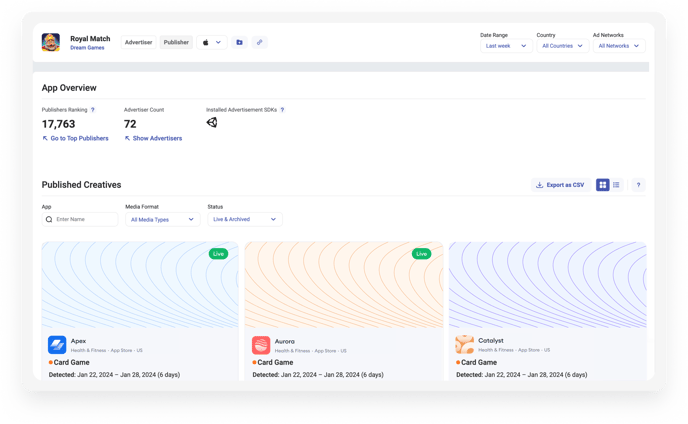This screenshot has width=688, height=424.
Task: Click the Publishers Ranking value 17,763
Action: click(58, 124)
